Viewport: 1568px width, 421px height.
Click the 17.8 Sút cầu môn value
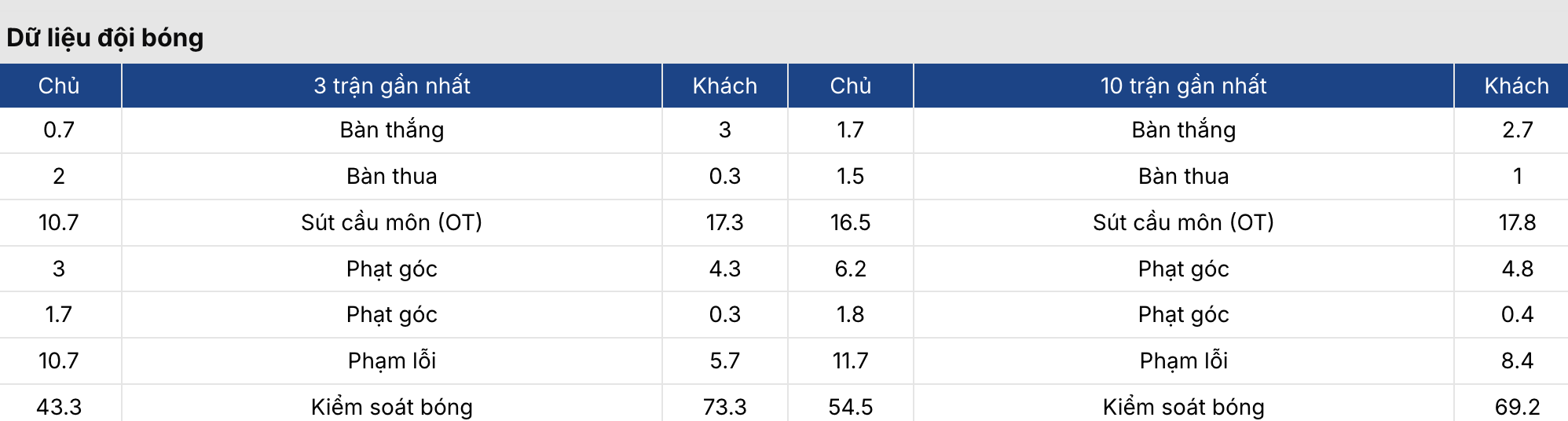pyautogui.click(x=1517, y=222)
